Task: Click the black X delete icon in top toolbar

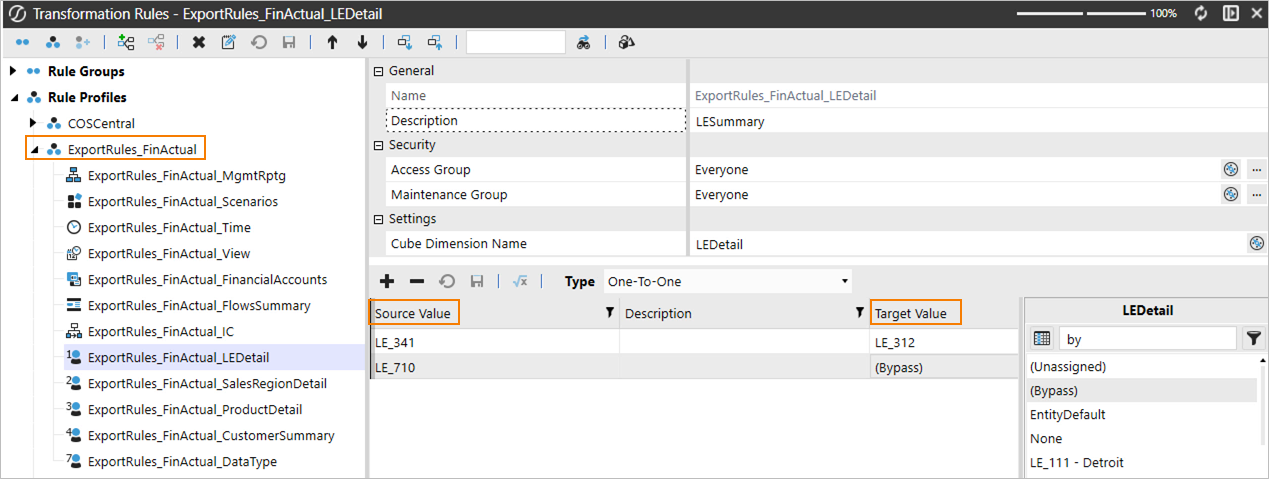Action: pos(199,42)
